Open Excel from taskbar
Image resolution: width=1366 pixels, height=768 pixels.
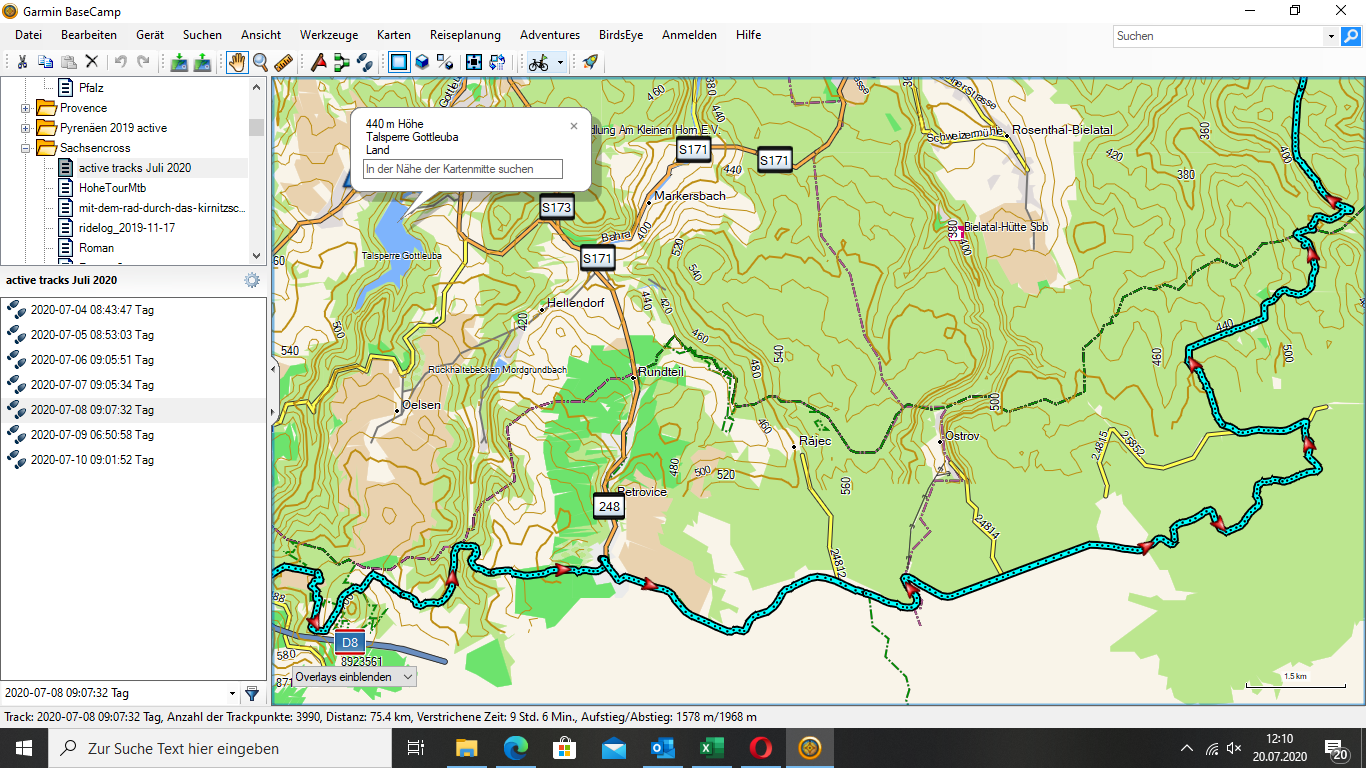pyautogui.click(x=712, y=748)
